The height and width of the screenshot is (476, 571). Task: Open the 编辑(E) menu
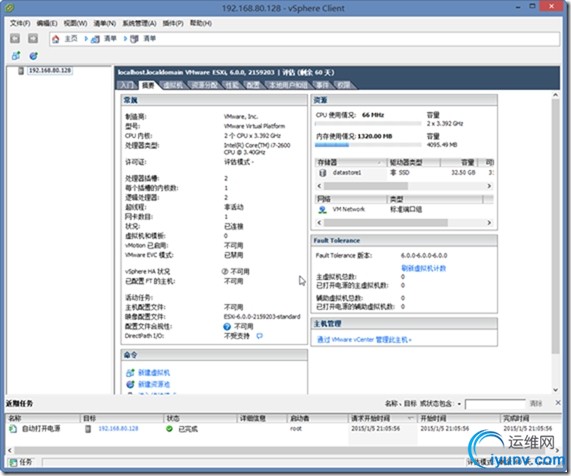tap(47, 23)
